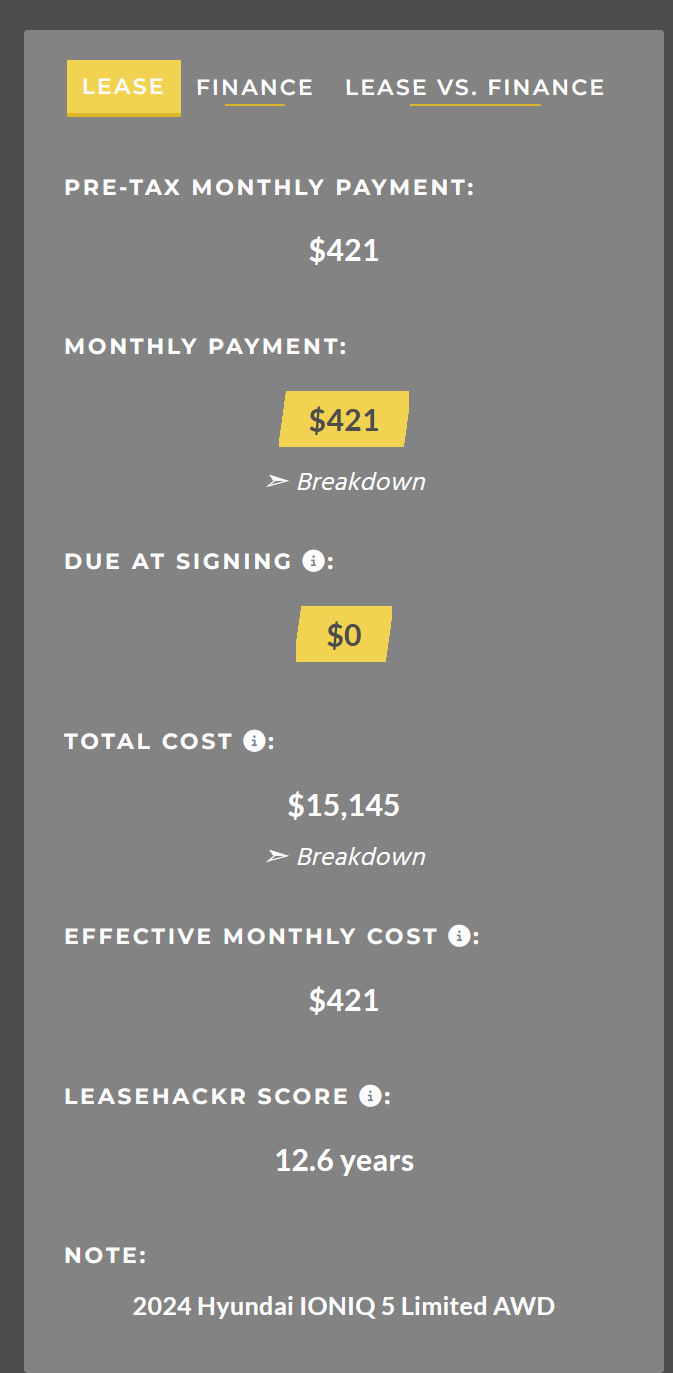Select the pre-tax monthly payment $421 amount

344,250
